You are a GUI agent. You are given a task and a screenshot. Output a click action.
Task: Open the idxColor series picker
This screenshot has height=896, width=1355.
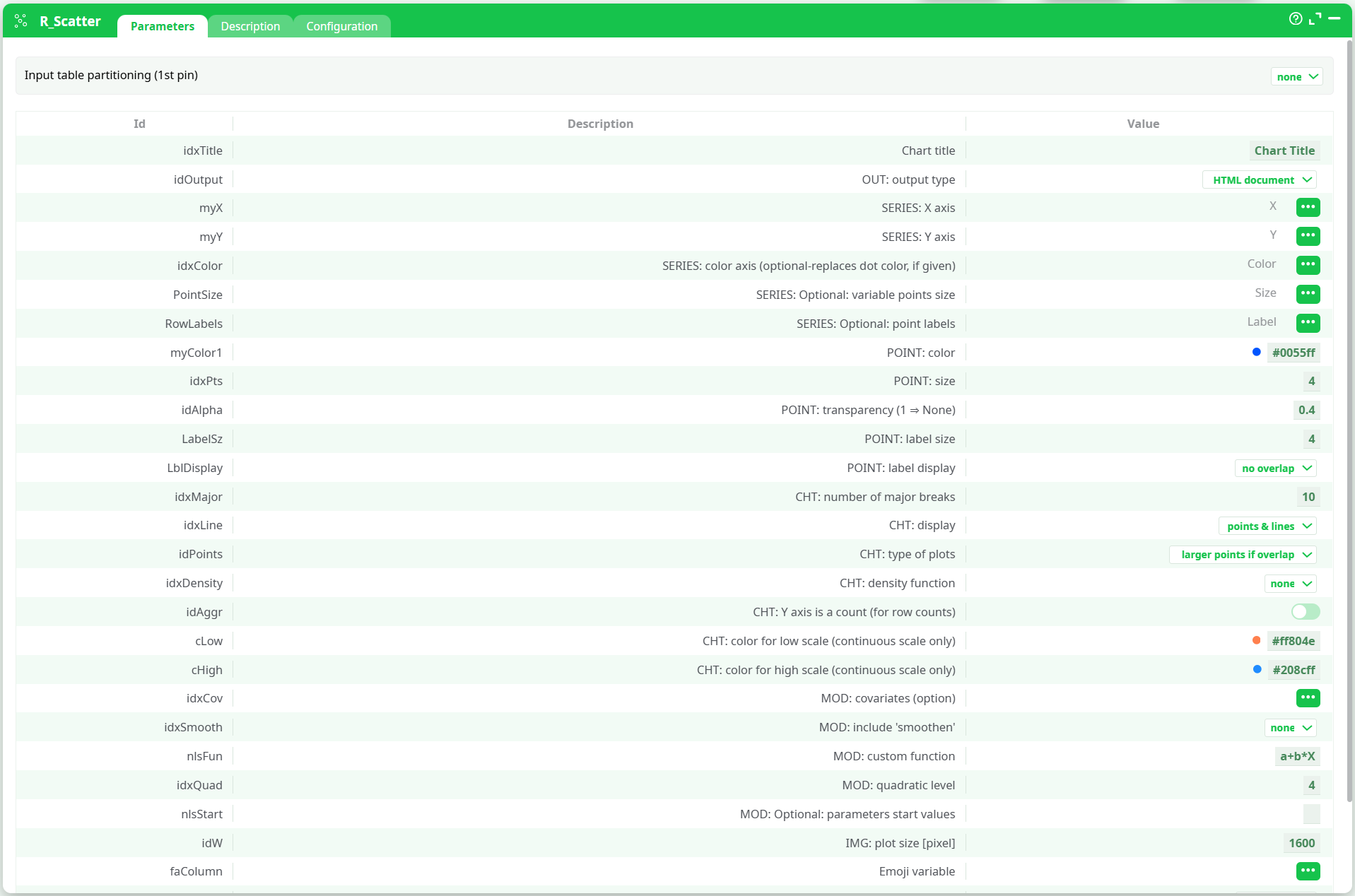[1308, 265]
